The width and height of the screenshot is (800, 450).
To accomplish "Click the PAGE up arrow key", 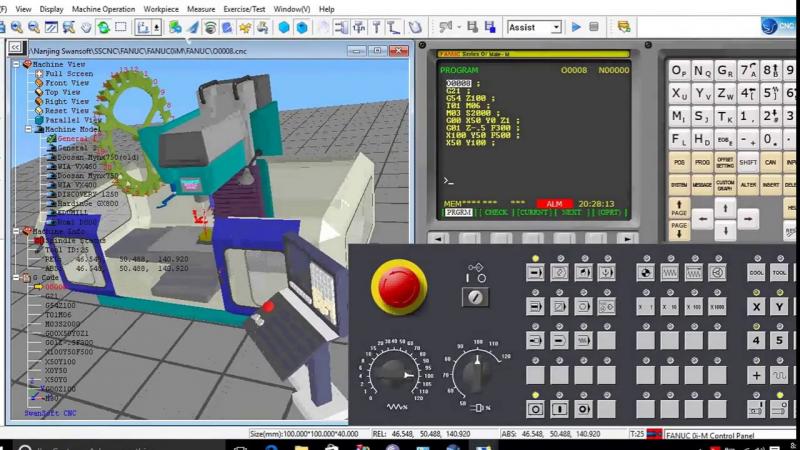I will coord(679,209).
